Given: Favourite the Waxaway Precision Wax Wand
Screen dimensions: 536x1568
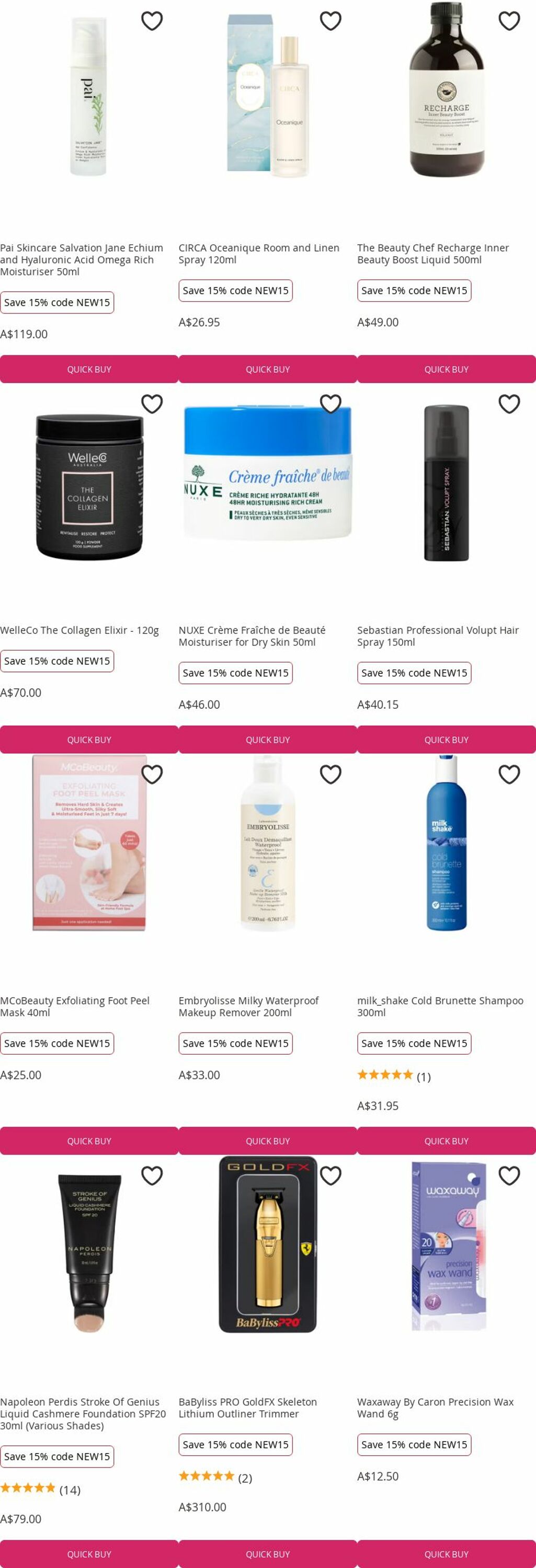Looking at the screenshot, I should point(509,1175).
